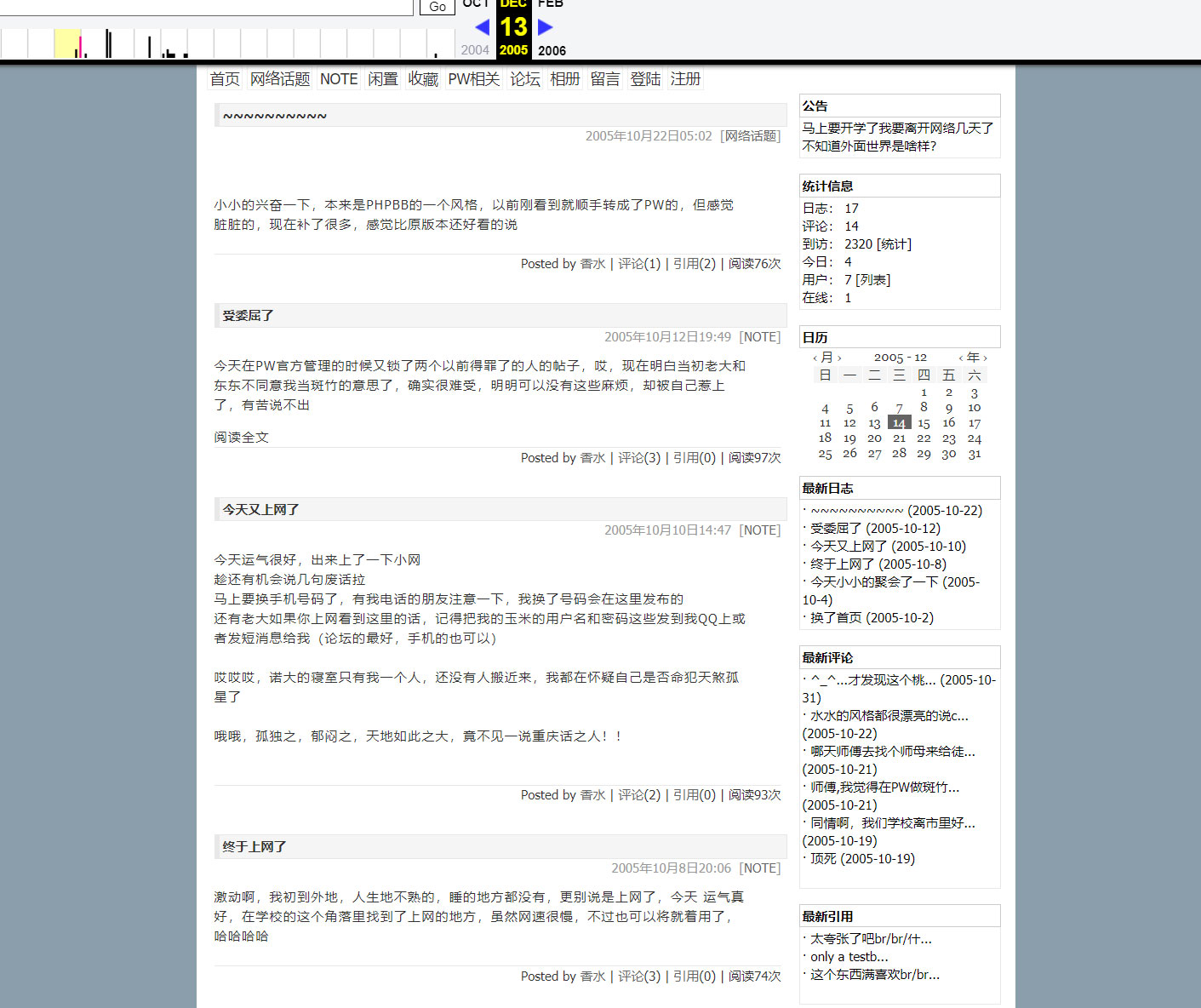
Task: Go to next year in calendar
Action: 986,358
